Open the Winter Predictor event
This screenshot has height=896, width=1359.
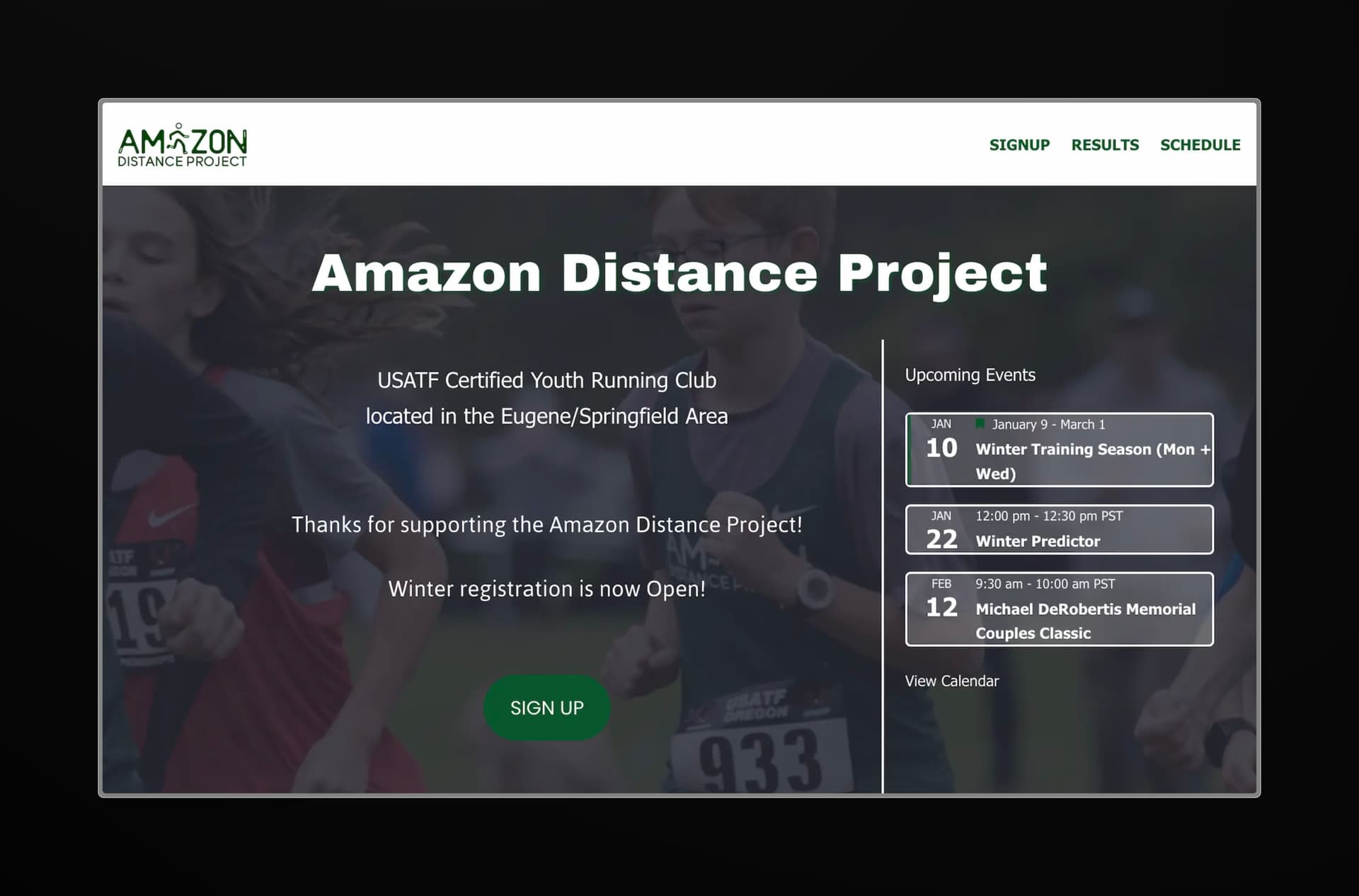click(x=1059, y=529)
